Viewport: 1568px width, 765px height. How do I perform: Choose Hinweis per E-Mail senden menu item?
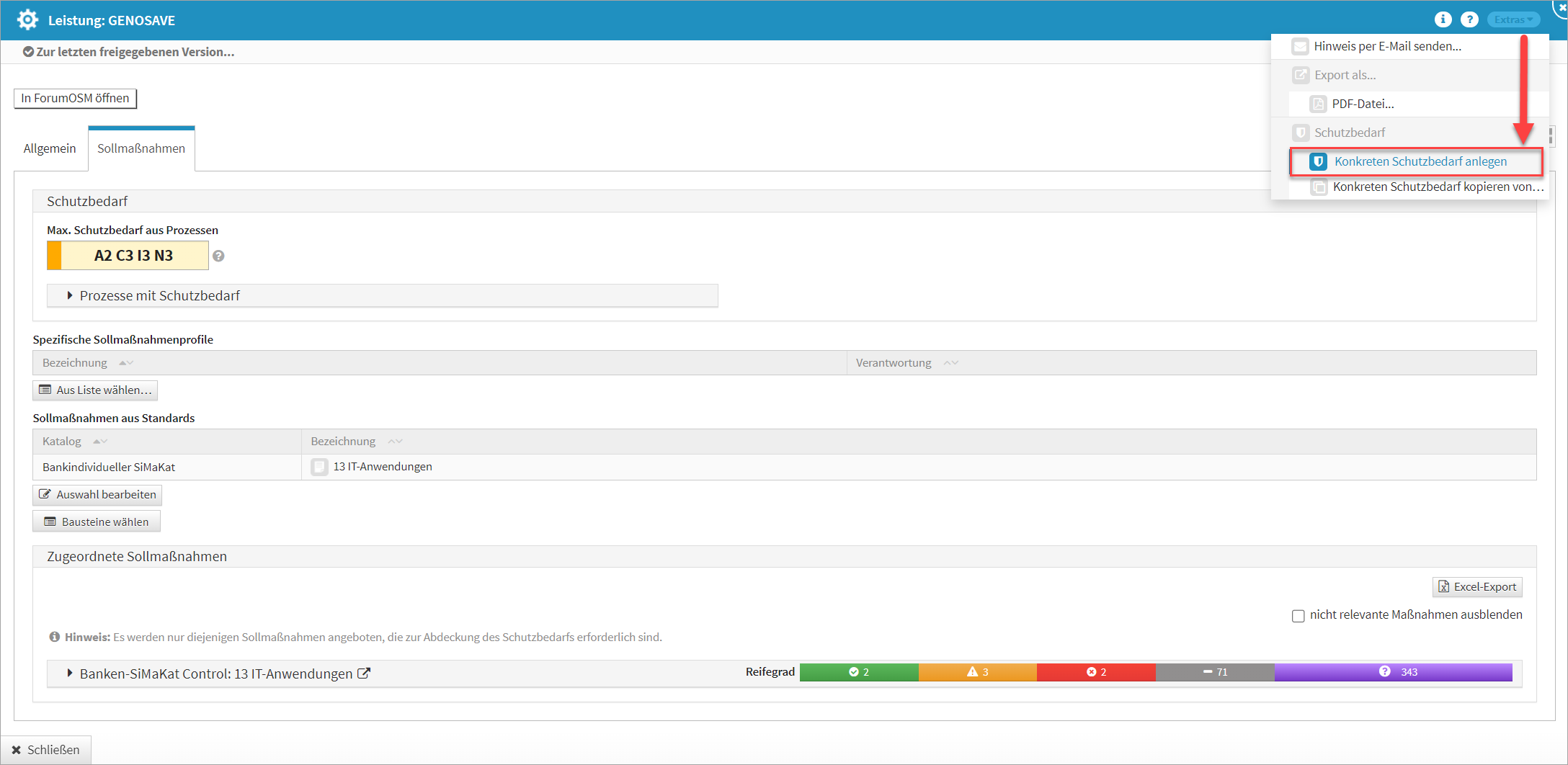tap(1387, 46)
